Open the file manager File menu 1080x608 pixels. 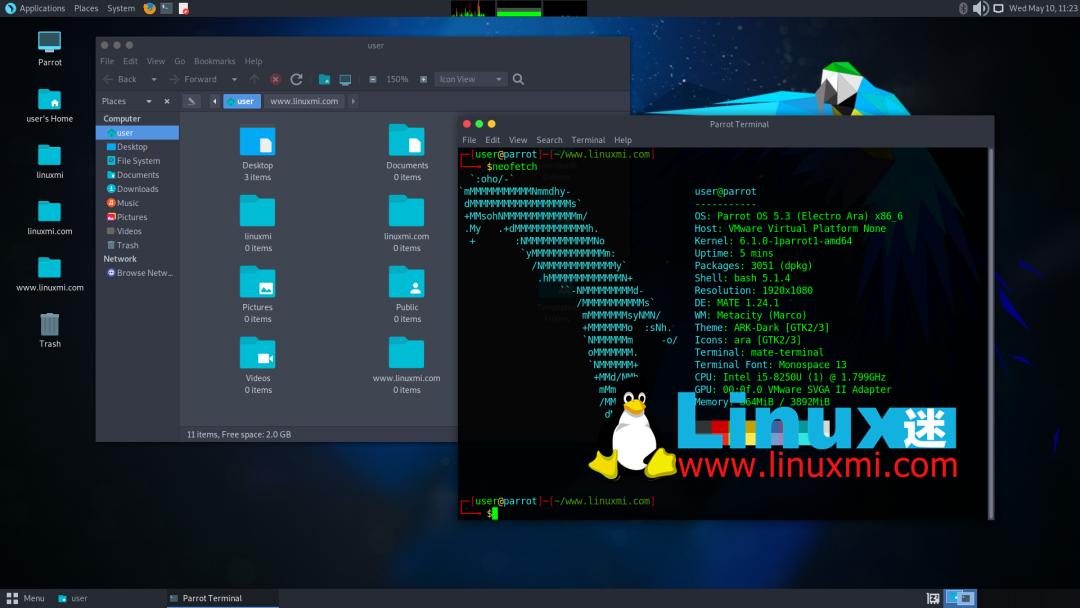coord(107,61)
